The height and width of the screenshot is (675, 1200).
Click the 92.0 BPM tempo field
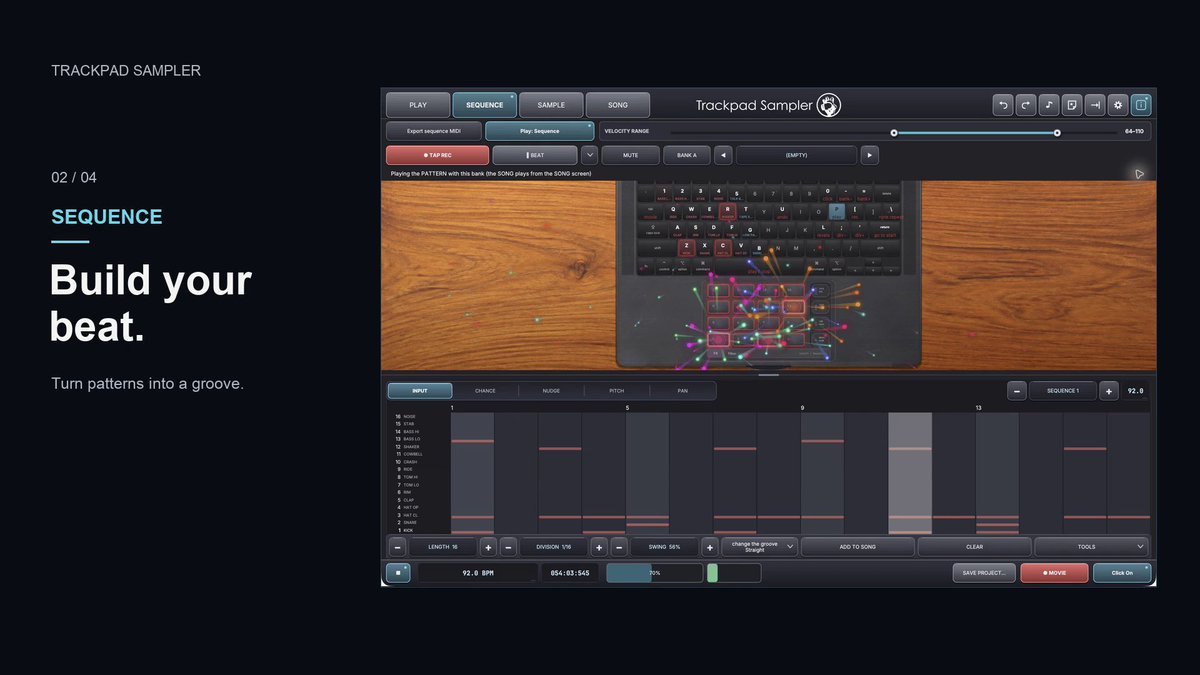point(478,573)
